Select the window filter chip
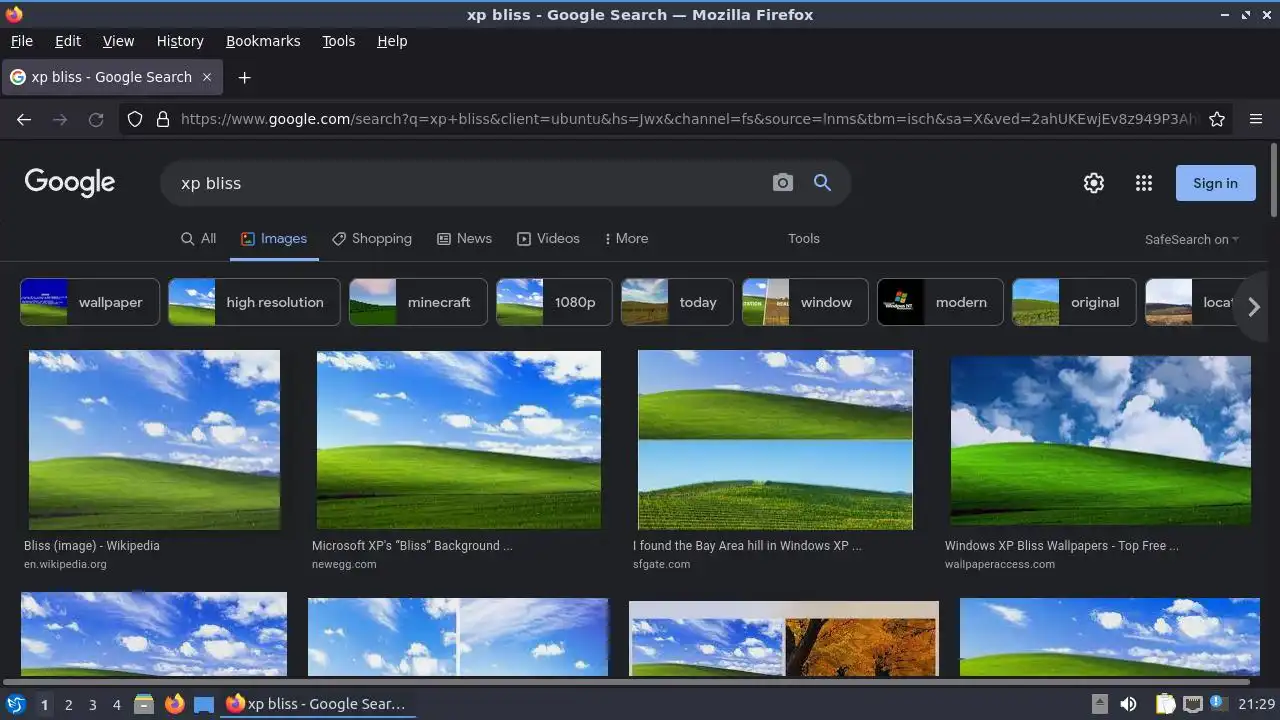 coord(805,302)
